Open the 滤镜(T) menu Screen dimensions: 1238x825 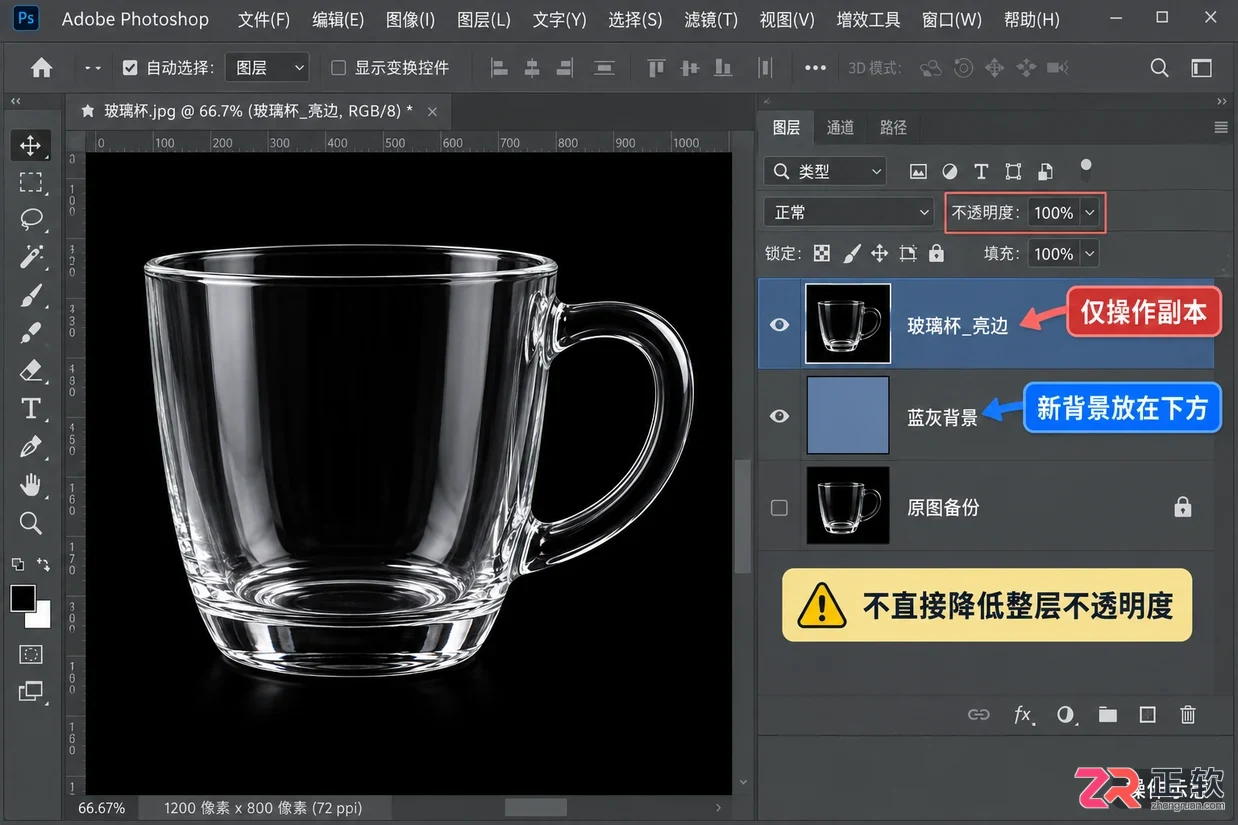pyautogui.click(x=711, y=19)
